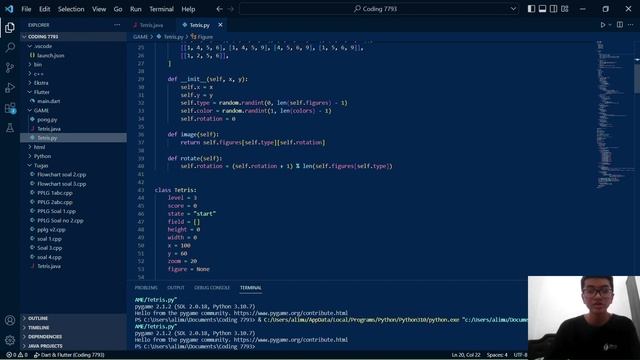Open the Extensions view
640x360 pixels.
[10, 108]
